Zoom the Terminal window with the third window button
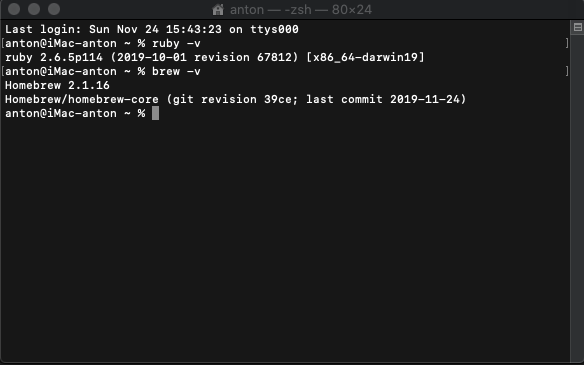Image resolution: width=584 pixels, height=365 pixels. [x=54, y=9]
